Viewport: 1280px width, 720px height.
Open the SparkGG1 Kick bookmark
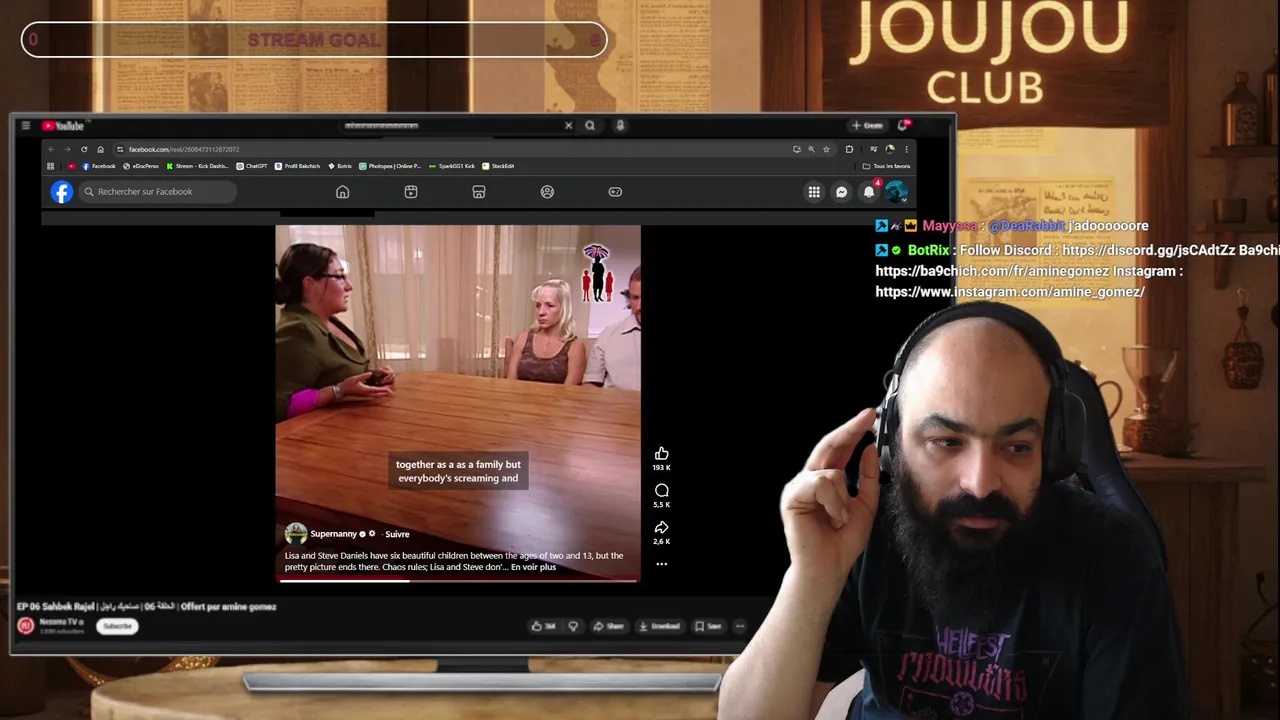tap(452, 166)
